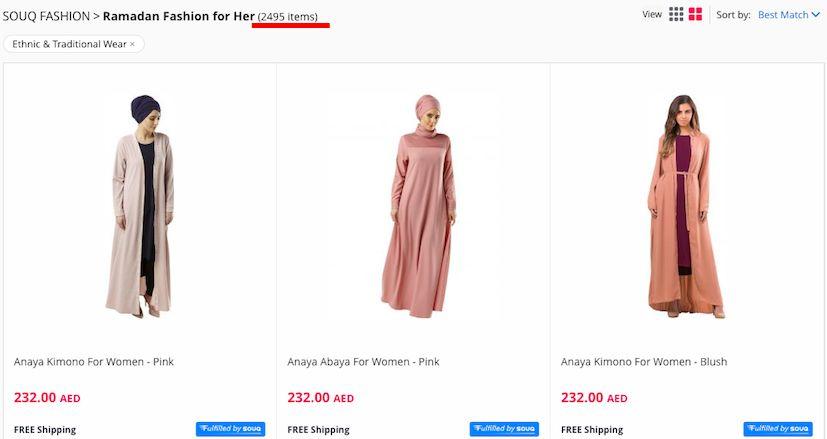827x439 pixels.
Task: Switch to small grid view
Action: pos(676,15)
